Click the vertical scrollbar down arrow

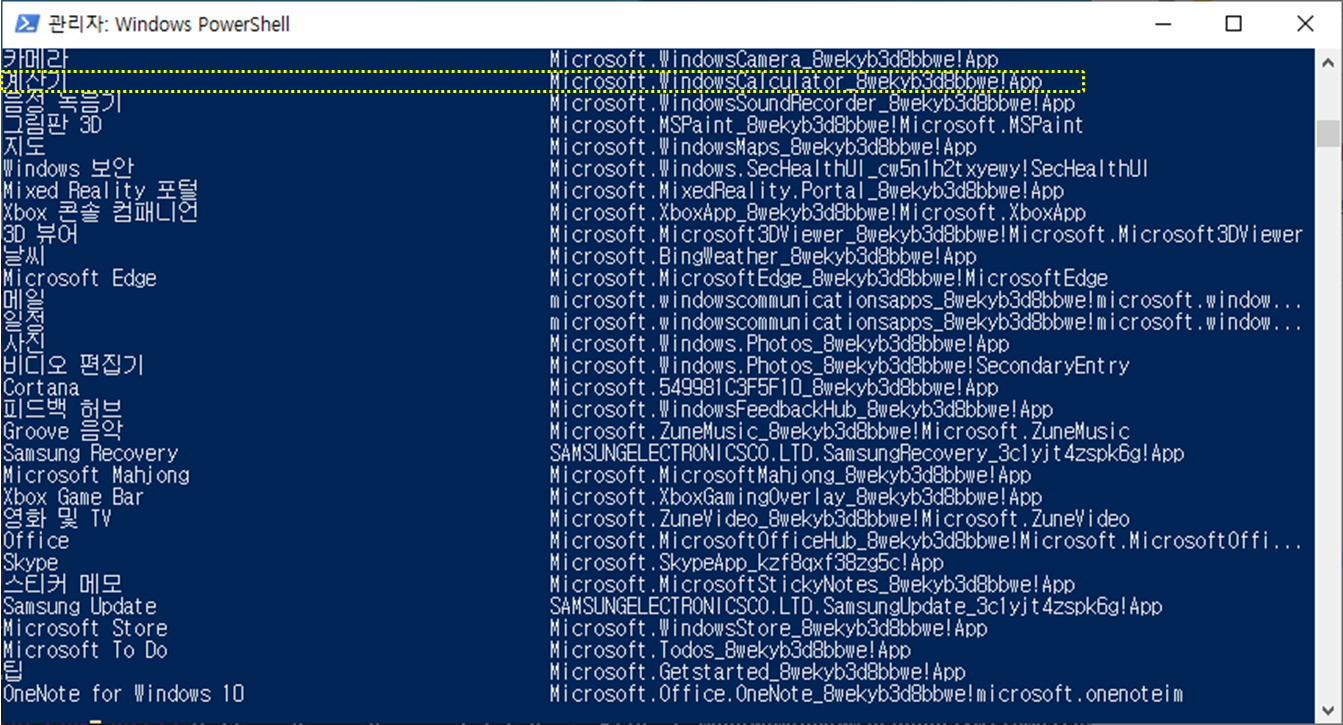(1327, 711)
